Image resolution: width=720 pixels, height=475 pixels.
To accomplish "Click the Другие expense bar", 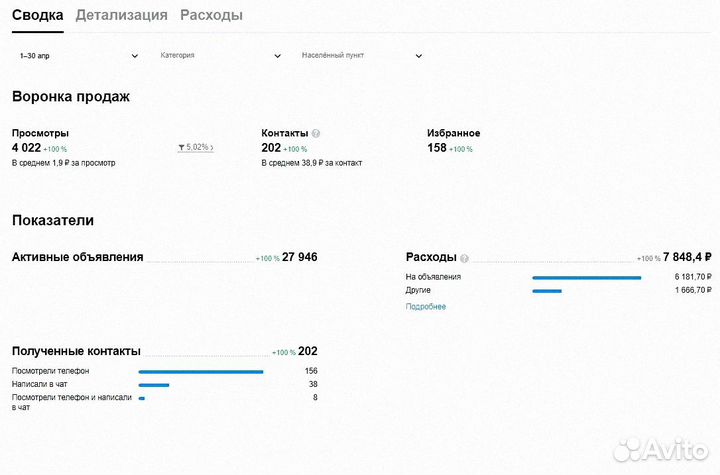I will click(547, 291).
